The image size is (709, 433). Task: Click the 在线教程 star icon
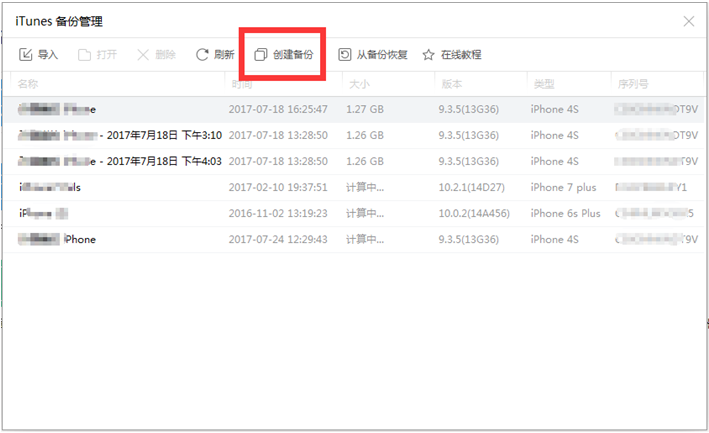pyautogui.click(x=428, y=55)
